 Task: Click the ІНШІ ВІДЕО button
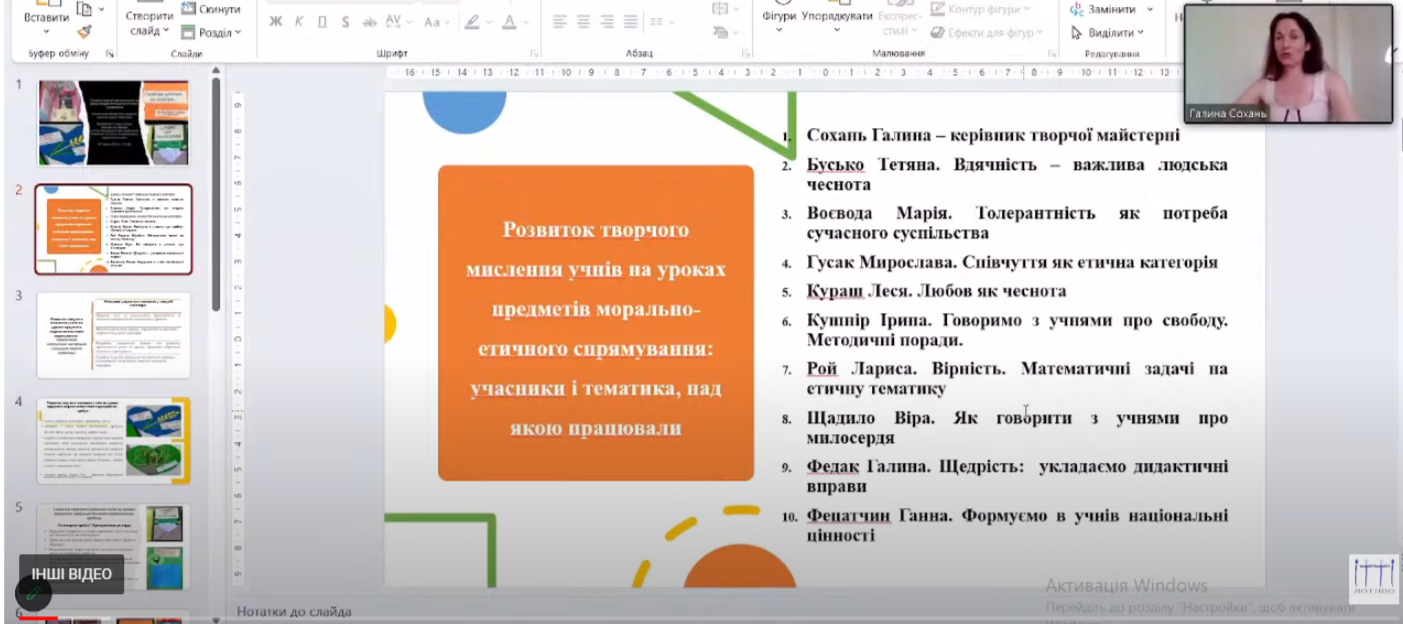pos(71,574)
